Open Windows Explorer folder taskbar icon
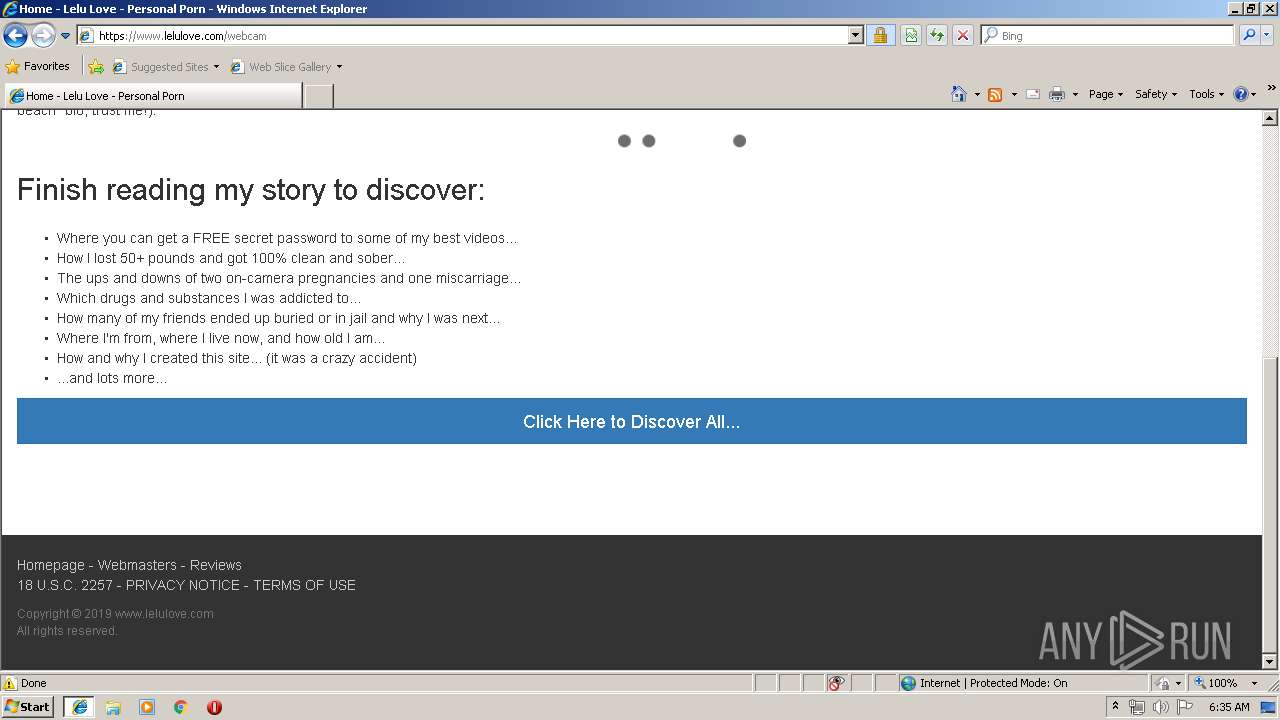1280x720 pixels. [113, 707]
